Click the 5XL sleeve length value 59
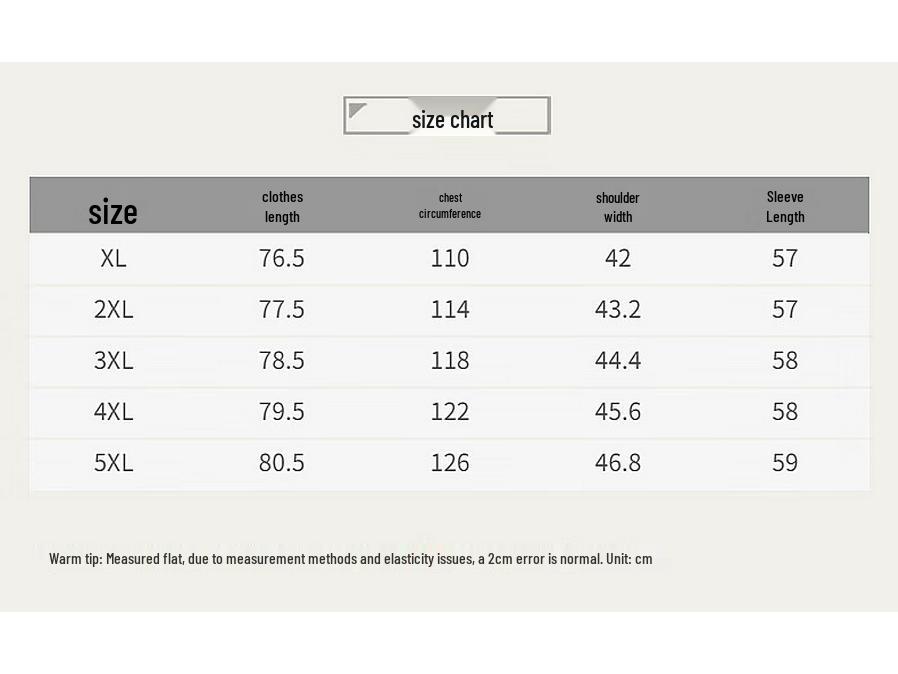The width and height of the screenshot is (898, 674). [785, 462]
